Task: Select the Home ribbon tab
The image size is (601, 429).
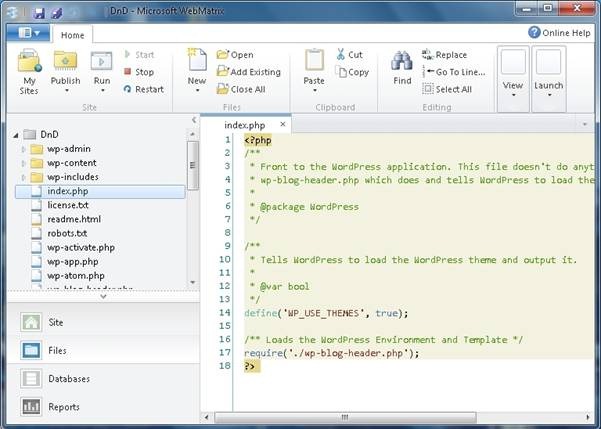Action: [x=72, y=34]
